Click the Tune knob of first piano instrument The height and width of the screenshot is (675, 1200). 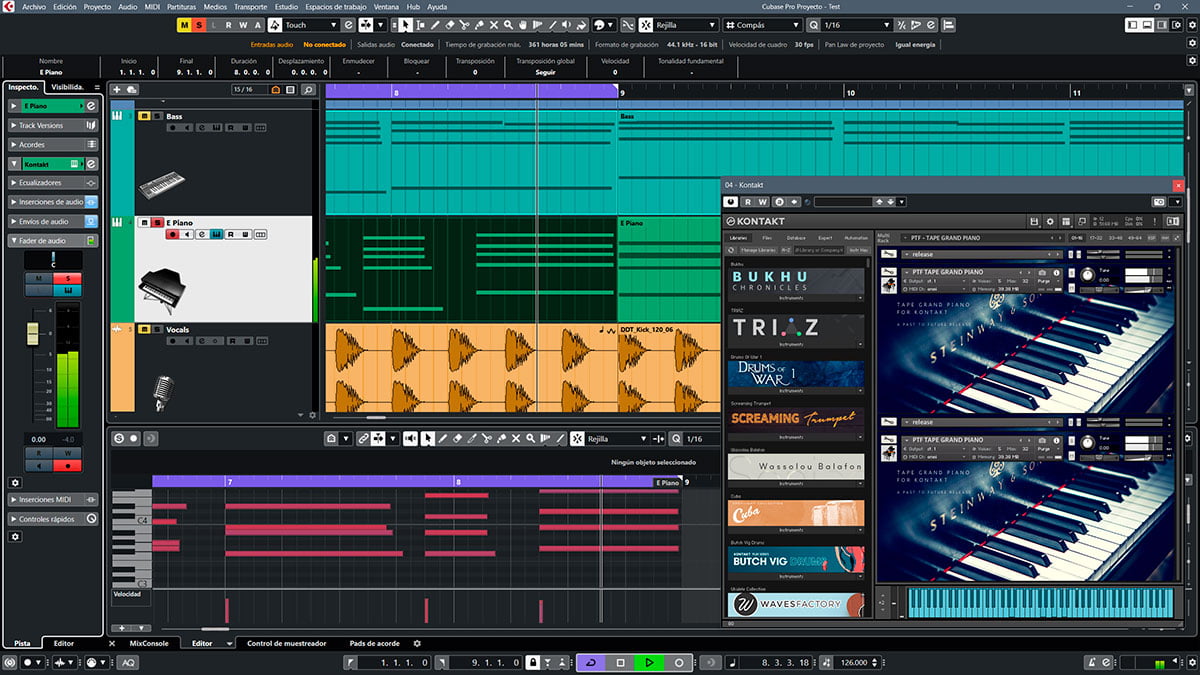pyautogui.click(x=1087, y=275)
